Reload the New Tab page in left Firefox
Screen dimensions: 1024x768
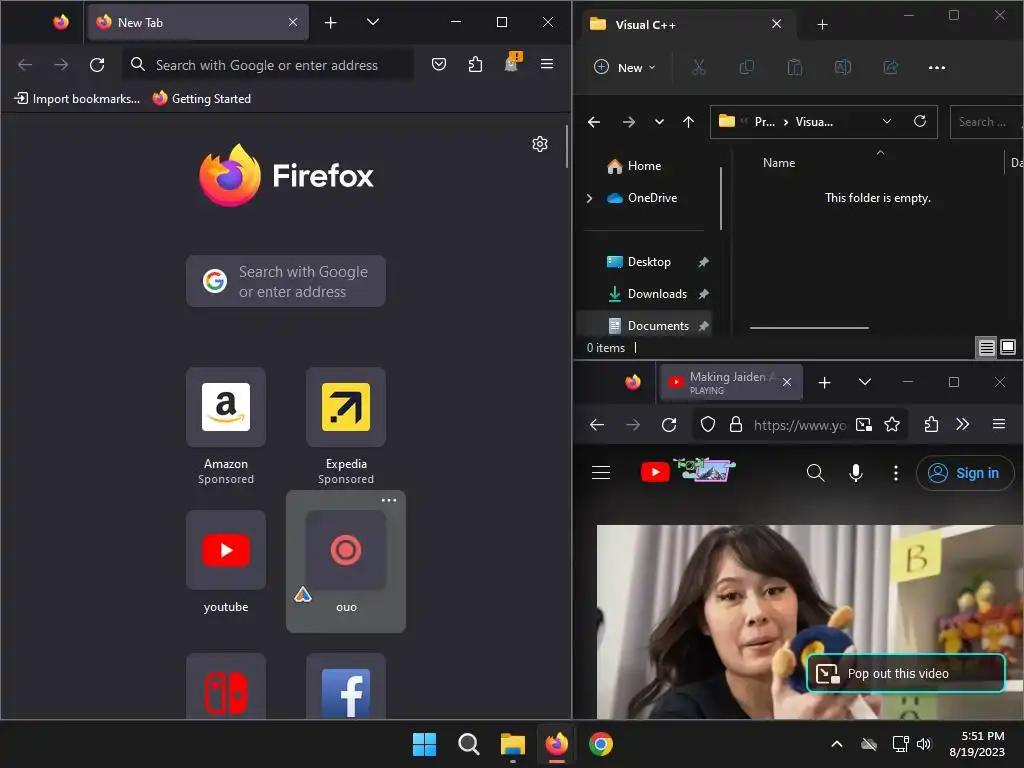[x=97, y=65]
